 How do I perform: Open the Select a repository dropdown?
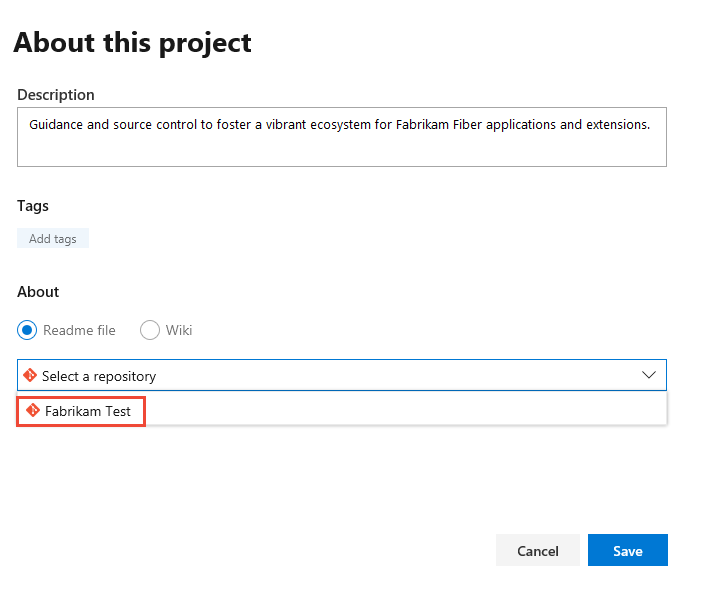pyautogui.click(x=341, y=375)
